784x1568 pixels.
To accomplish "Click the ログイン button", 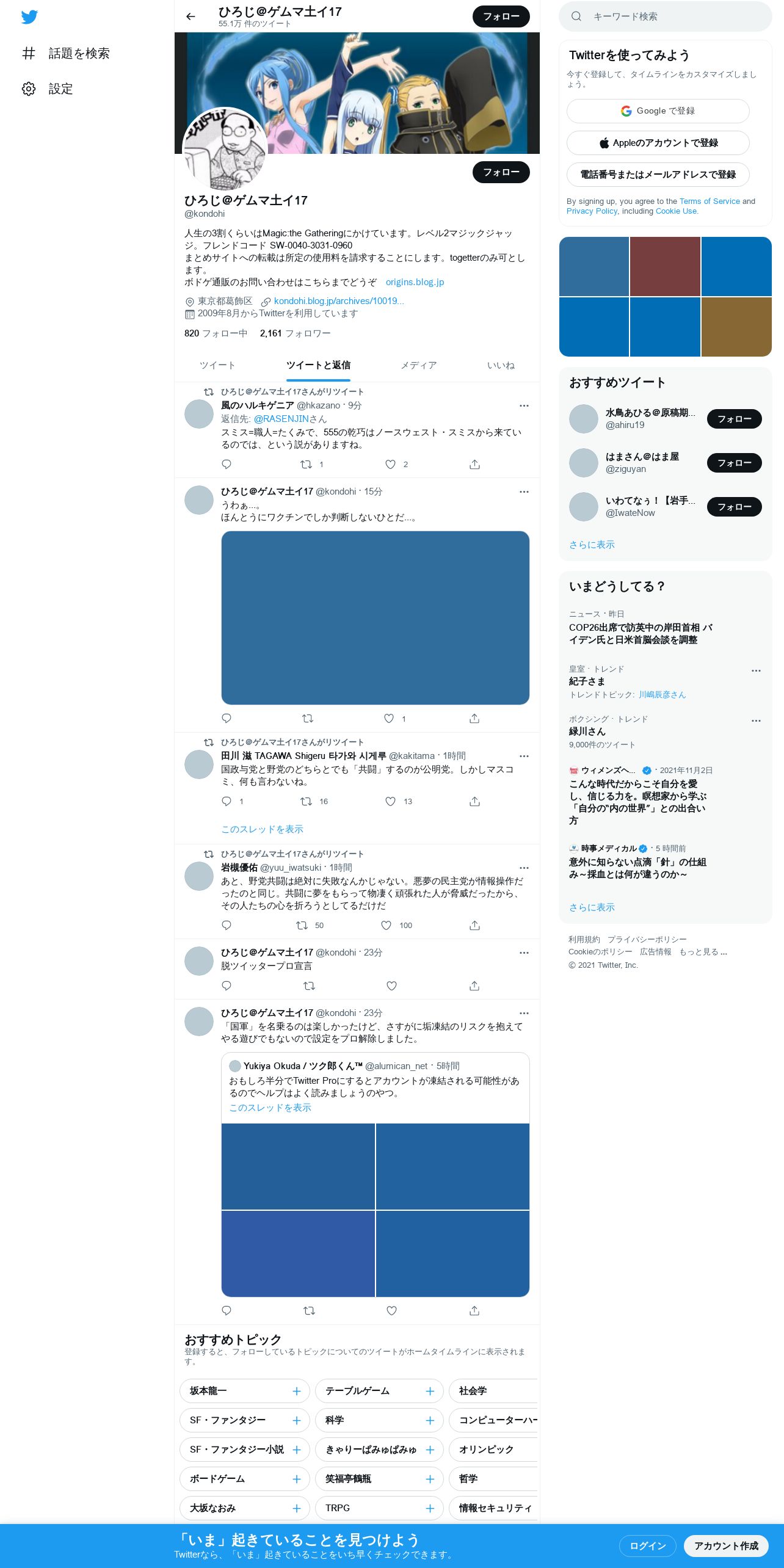I will 648,1545.
